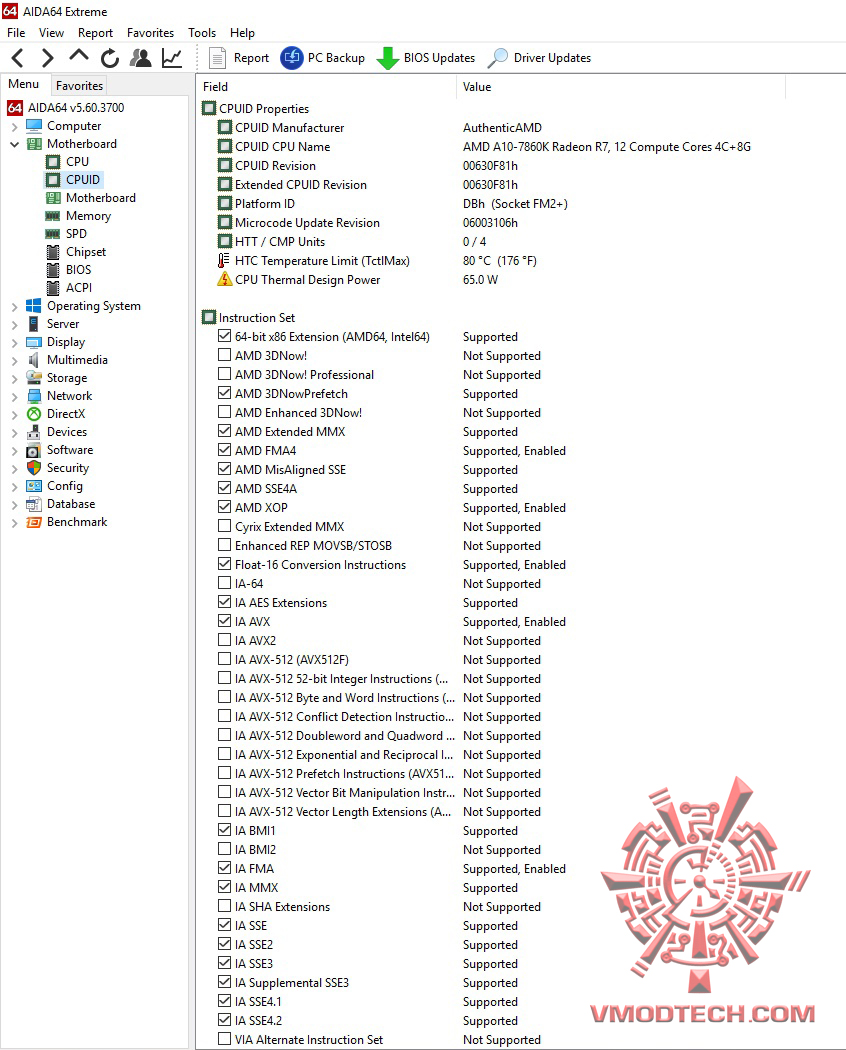The height and width of the screenshot is (1050, 846).
Task: Click the CPU Thermal Design Power warning icon
Action: tap(224, 279)
